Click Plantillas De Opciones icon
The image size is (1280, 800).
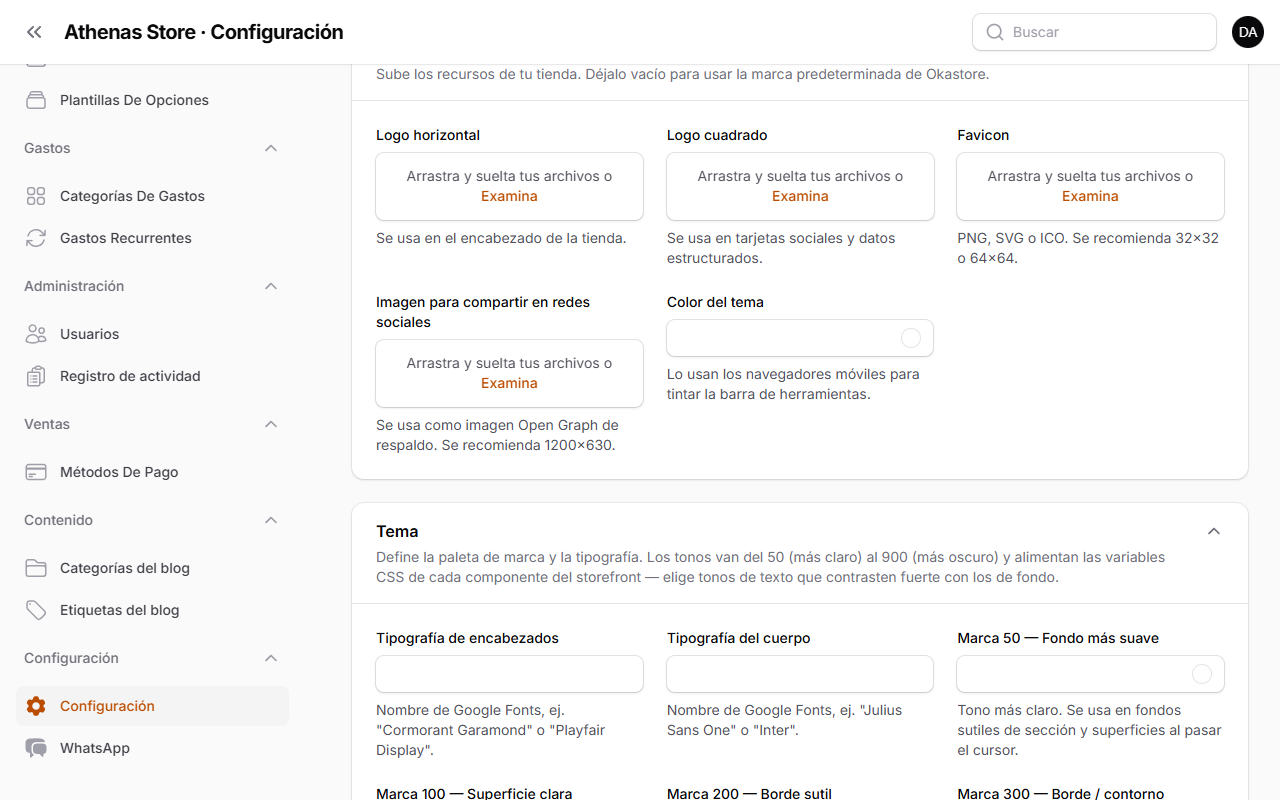tap(36, 100)
